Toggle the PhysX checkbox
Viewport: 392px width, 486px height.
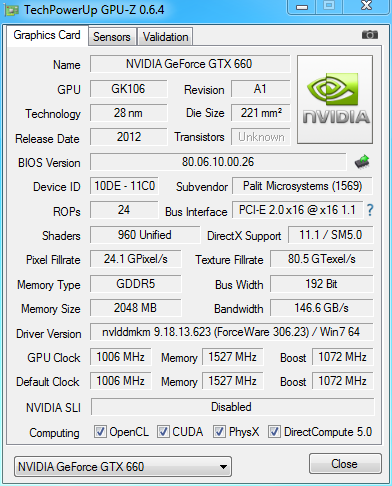point(219,431)
